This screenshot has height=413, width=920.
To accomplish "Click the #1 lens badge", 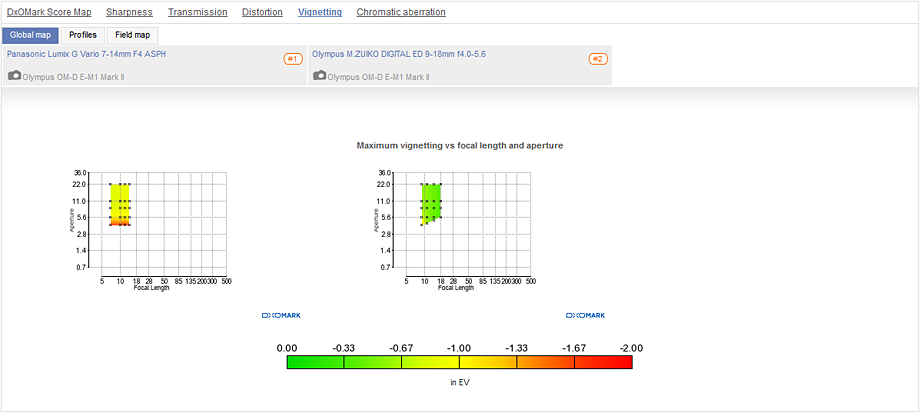I will click(x=293, y=59).
